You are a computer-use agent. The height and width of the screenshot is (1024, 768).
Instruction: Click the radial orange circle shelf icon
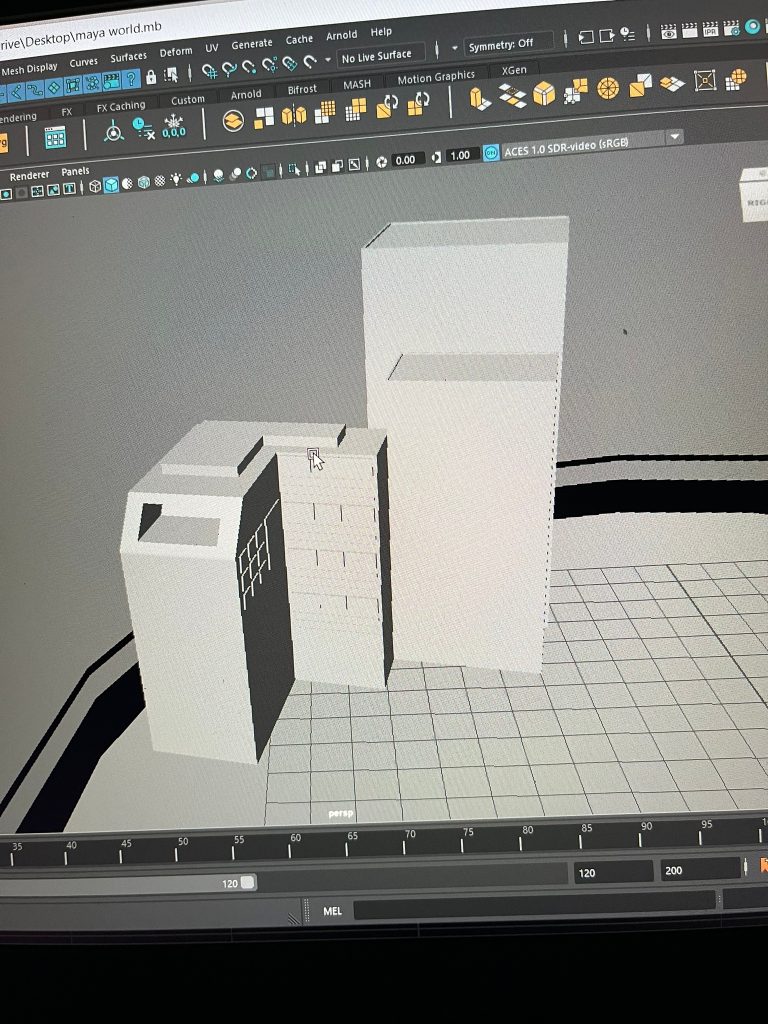click(x=608, y=88)
